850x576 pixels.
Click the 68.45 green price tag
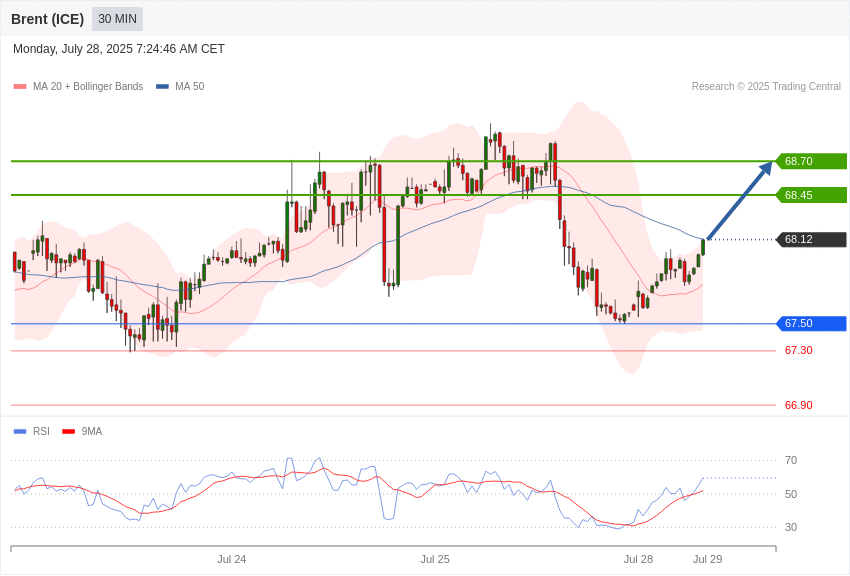(811, 195)
